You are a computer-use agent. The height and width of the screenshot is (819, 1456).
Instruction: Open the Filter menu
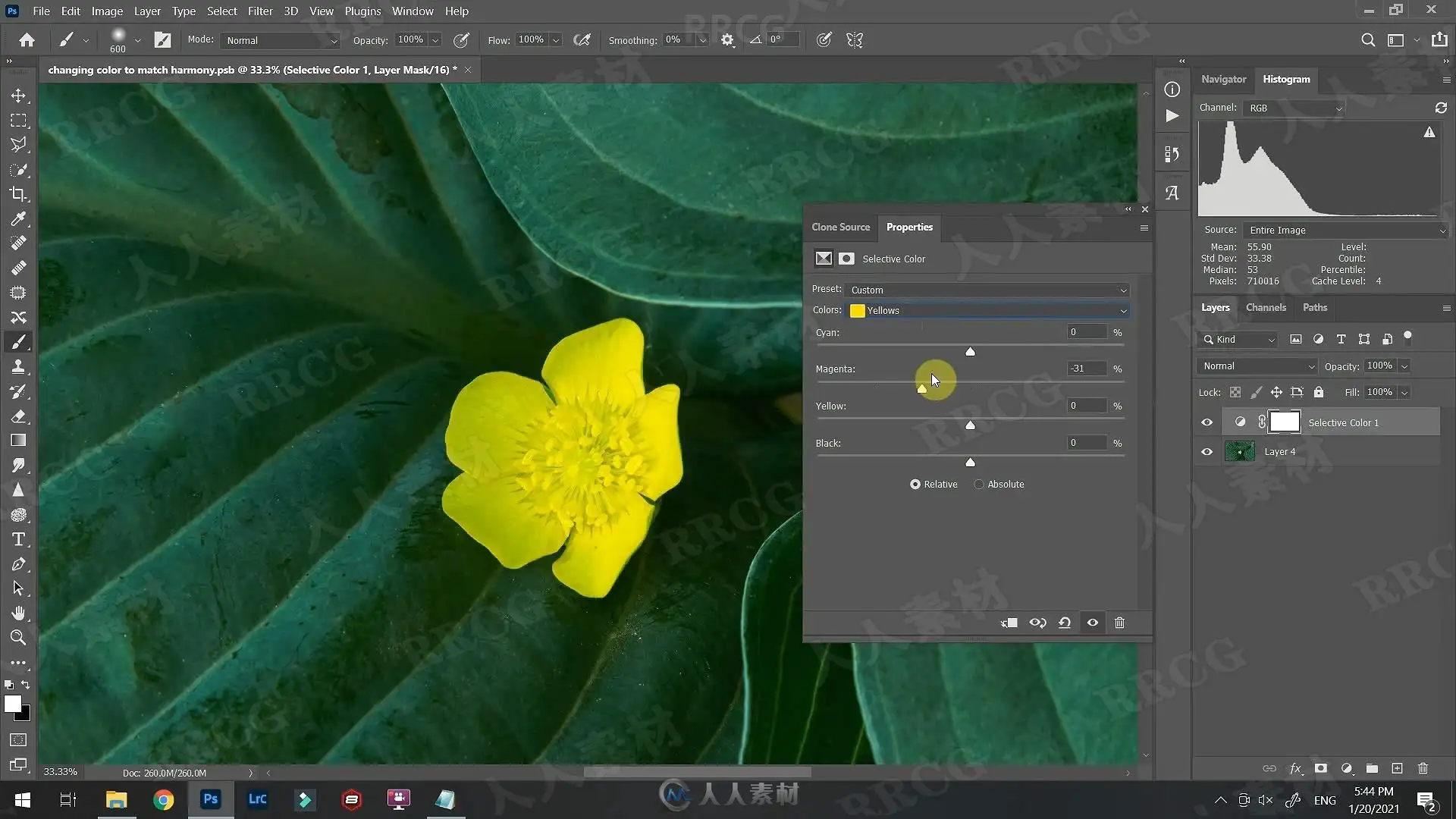[x=260, y=11]
